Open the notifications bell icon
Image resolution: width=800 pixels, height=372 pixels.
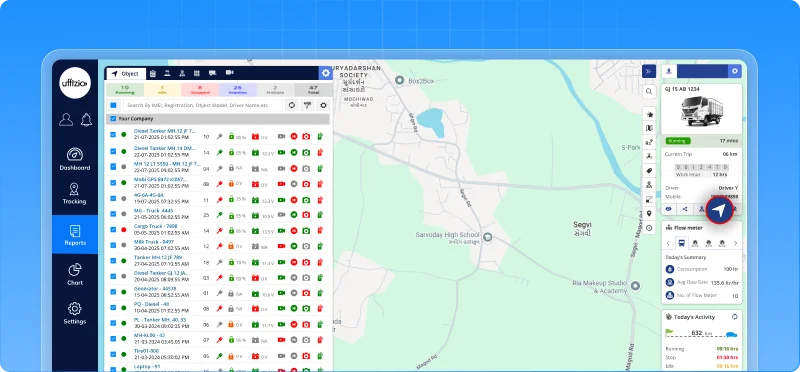point(86,119)
